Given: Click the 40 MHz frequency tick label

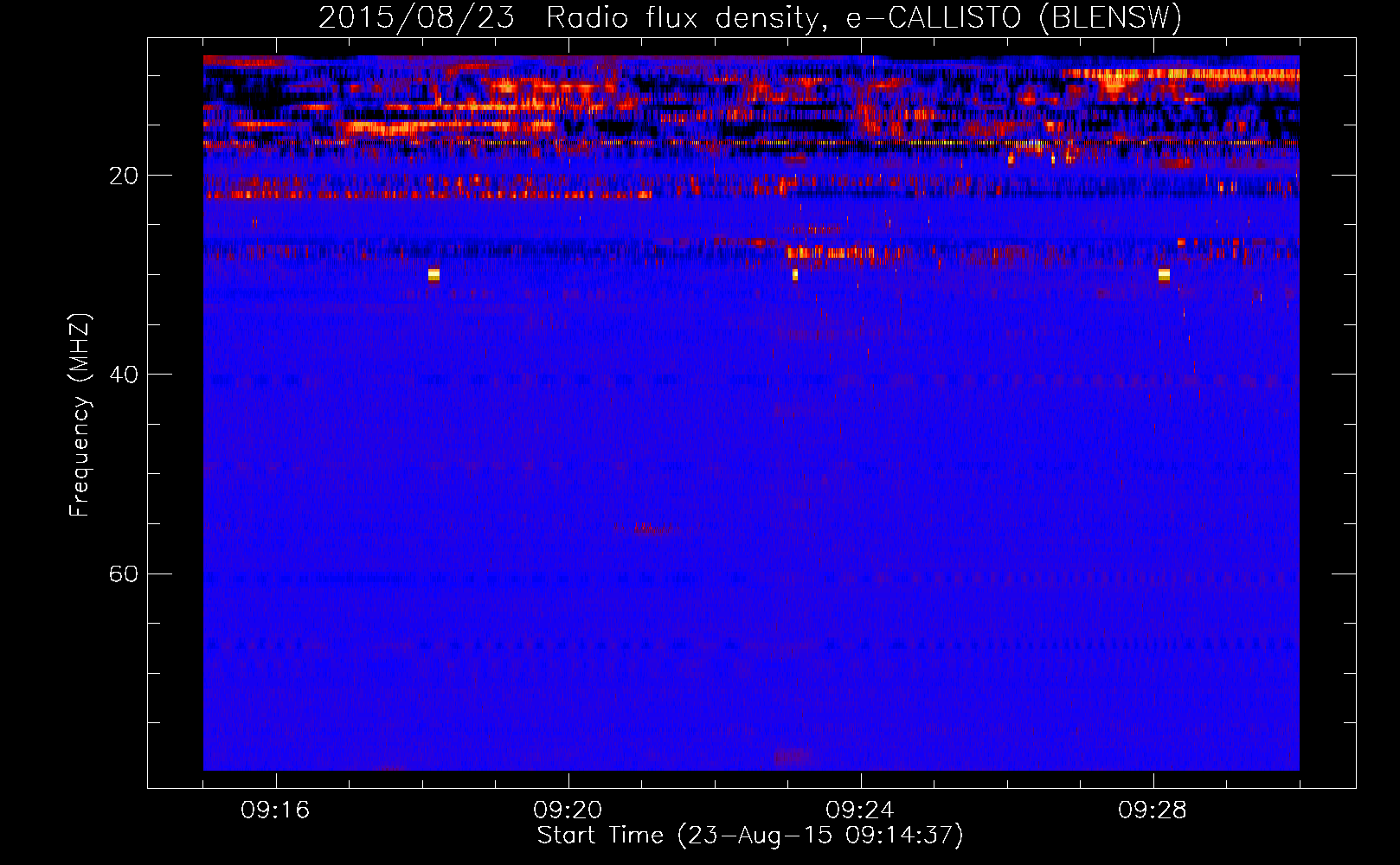Looking at the screenshot, I should click(124, 375).
